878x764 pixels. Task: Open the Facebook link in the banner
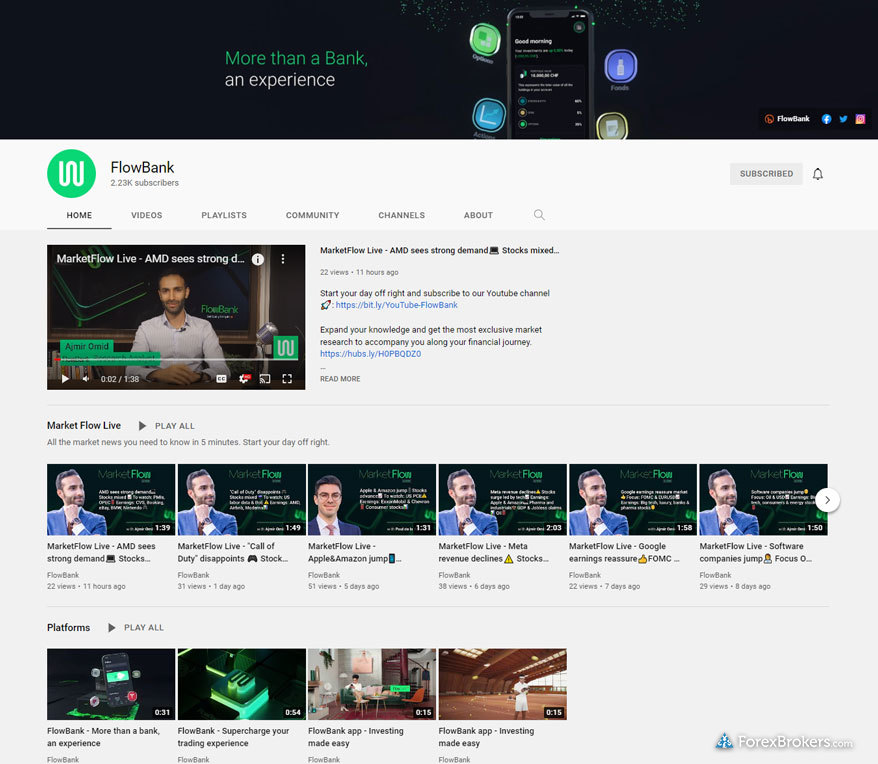pyautogui.click(x=826, y=119)
